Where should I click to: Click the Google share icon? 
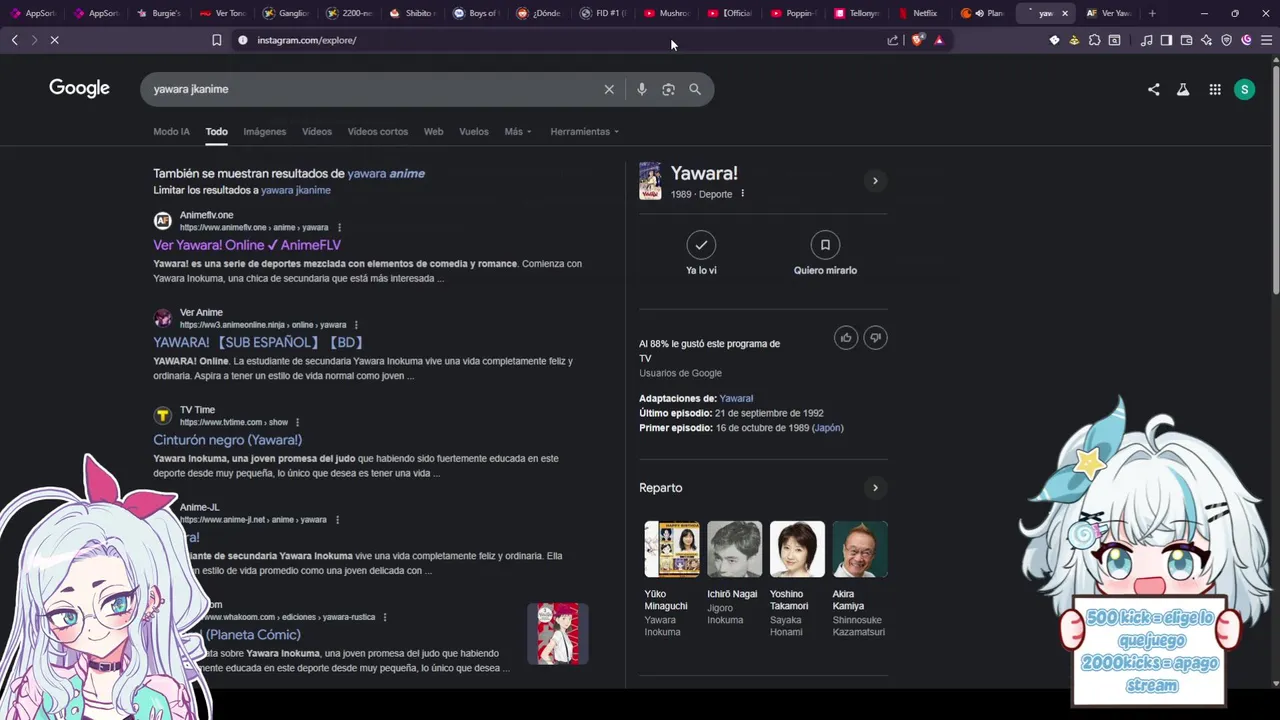click(x=1153, y=89)
